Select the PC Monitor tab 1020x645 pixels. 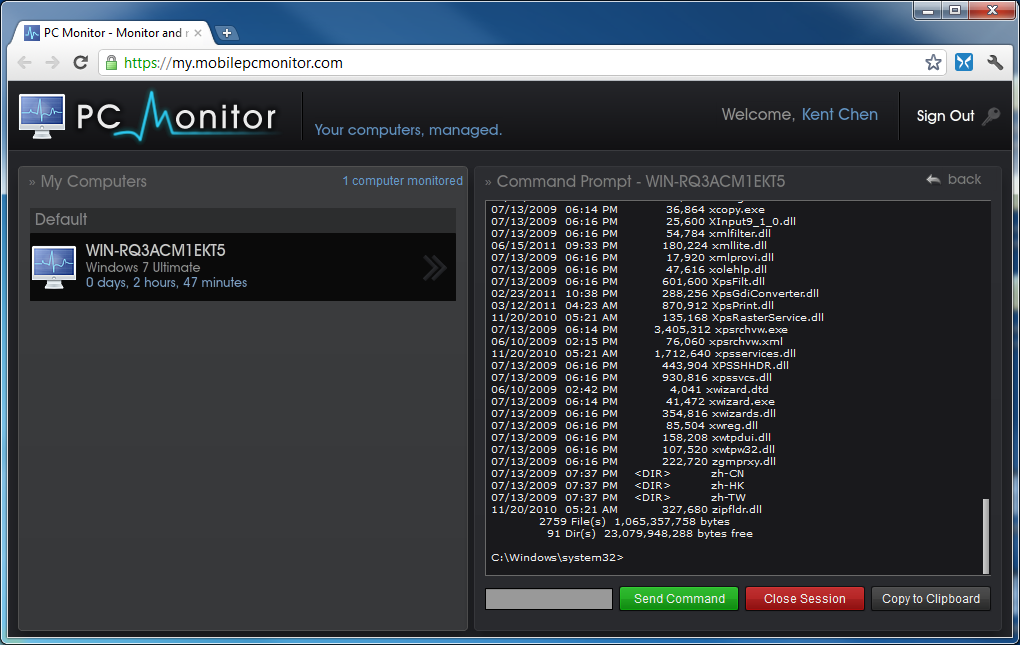112,33
